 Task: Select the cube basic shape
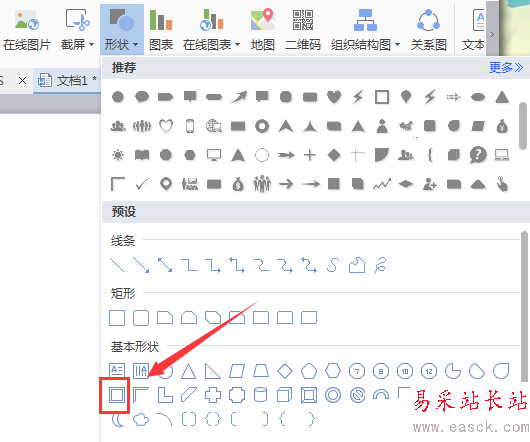[x=285, y=395]
